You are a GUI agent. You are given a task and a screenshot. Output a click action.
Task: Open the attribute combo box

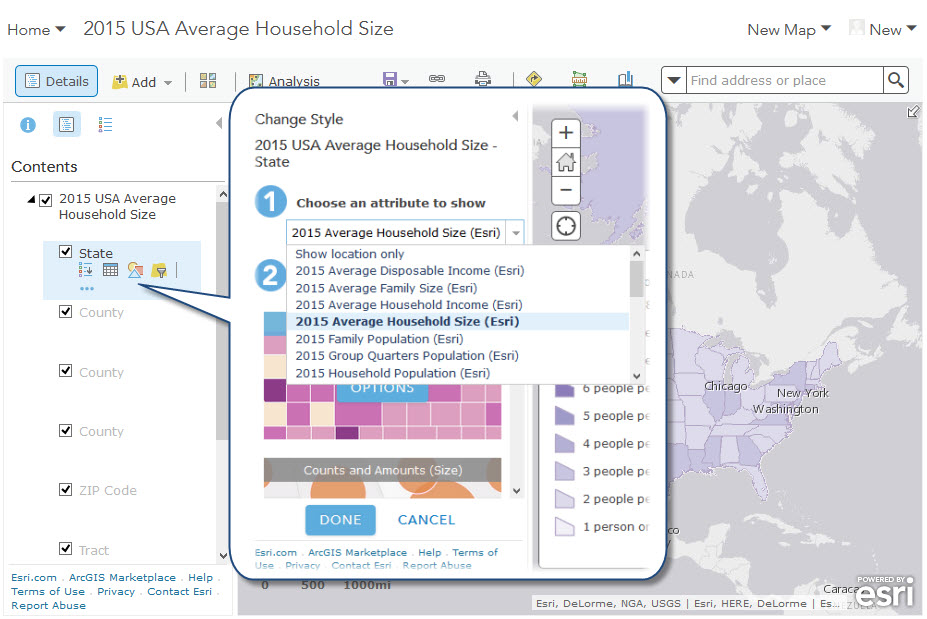(405, 232)
